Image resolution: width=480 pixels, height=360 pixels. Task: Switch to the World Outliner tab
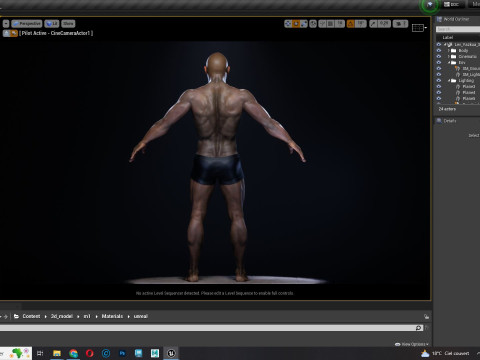pos(453,19)
